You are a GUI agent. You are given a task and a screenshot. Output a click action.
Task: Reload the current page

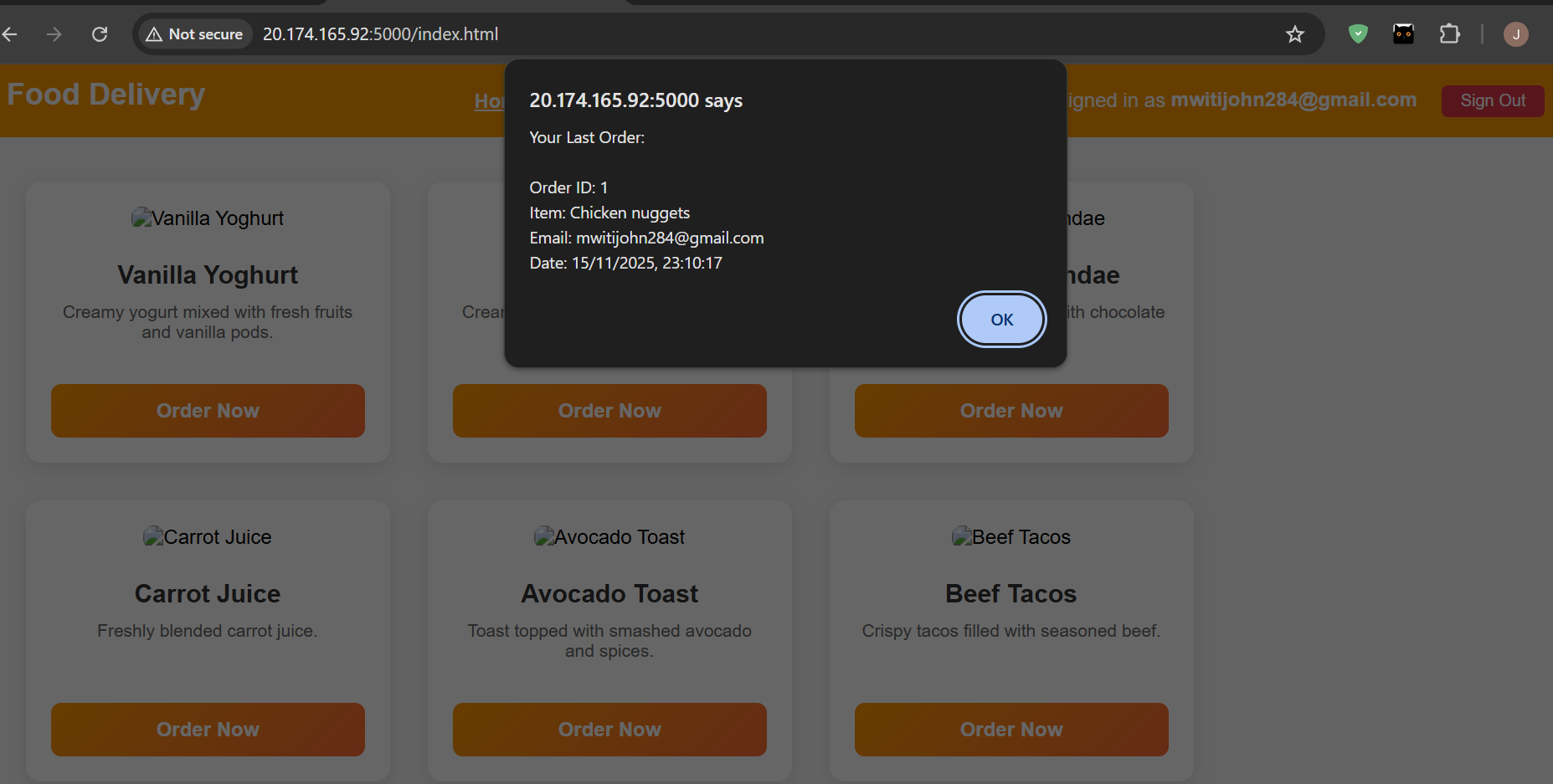[x=100, y=34]
